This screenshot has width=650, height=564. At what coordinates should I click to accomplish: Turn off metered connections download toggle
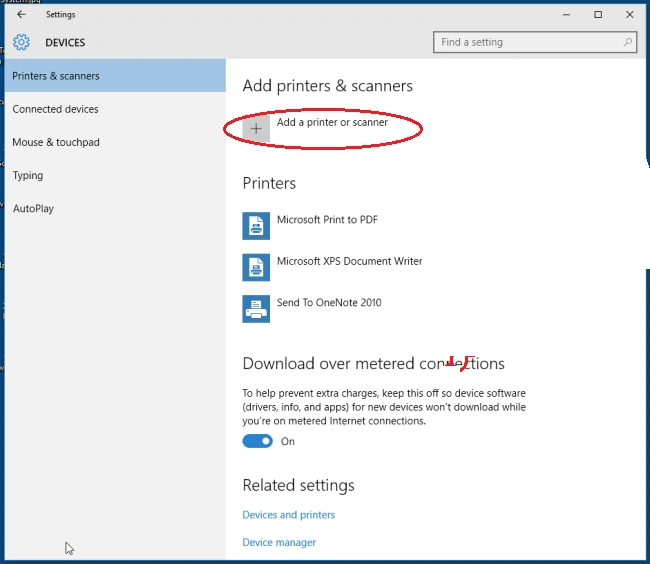coord(257,441)
